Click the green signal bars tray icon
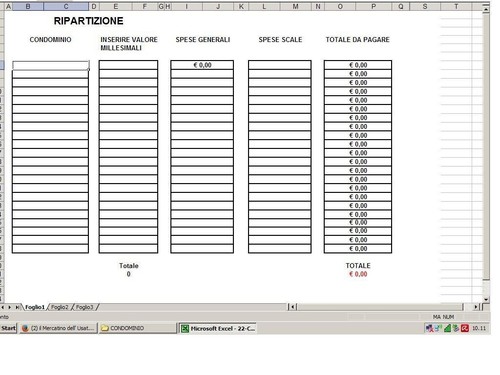Image resolution: width=500 pixels, height=375 pixels. click(x=447, y=328)
